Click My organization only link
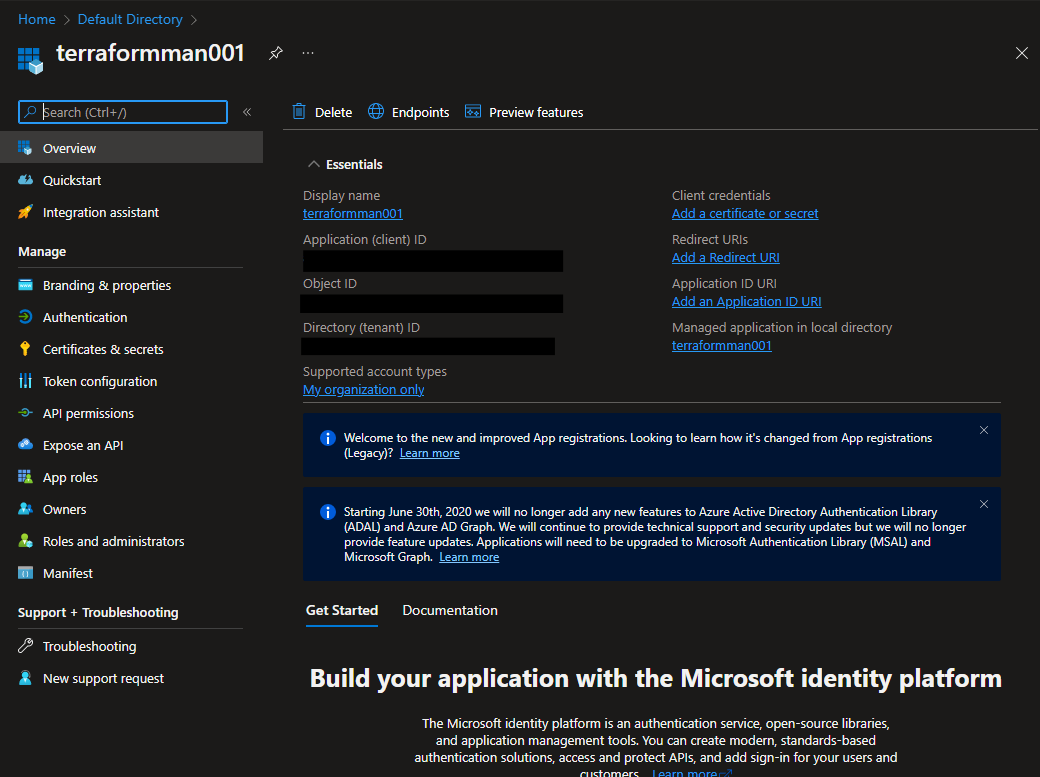The height and width of the screenshot is (777, 1040). coord(363,389)
